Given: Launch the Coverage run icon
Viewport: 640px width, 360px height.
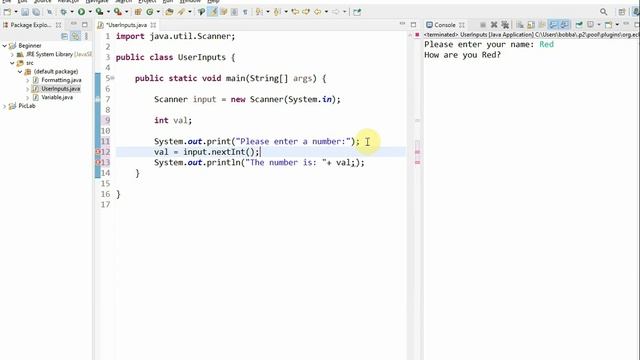Looking at the screenshot, I should tap(99, 12).
